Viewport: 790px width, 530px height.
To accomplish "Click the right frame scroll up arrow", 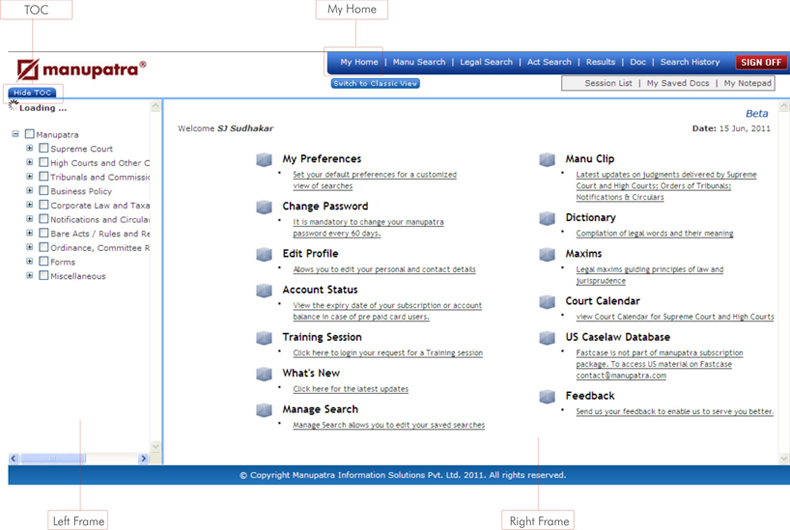I will click(x=783, y=106).
